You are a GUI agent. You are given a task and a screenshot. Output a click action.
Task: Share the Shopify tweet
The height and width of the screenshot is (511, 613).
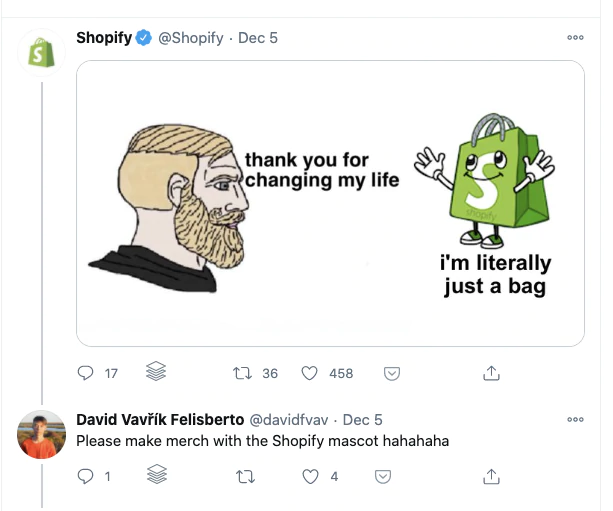click(491, 373)
